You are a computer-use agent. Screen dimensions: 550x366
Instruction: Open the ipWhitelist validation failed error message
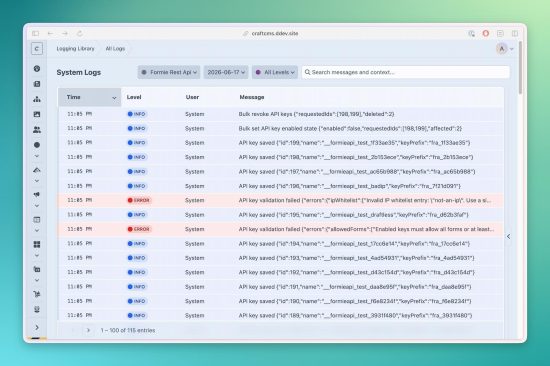pos(365,200)
